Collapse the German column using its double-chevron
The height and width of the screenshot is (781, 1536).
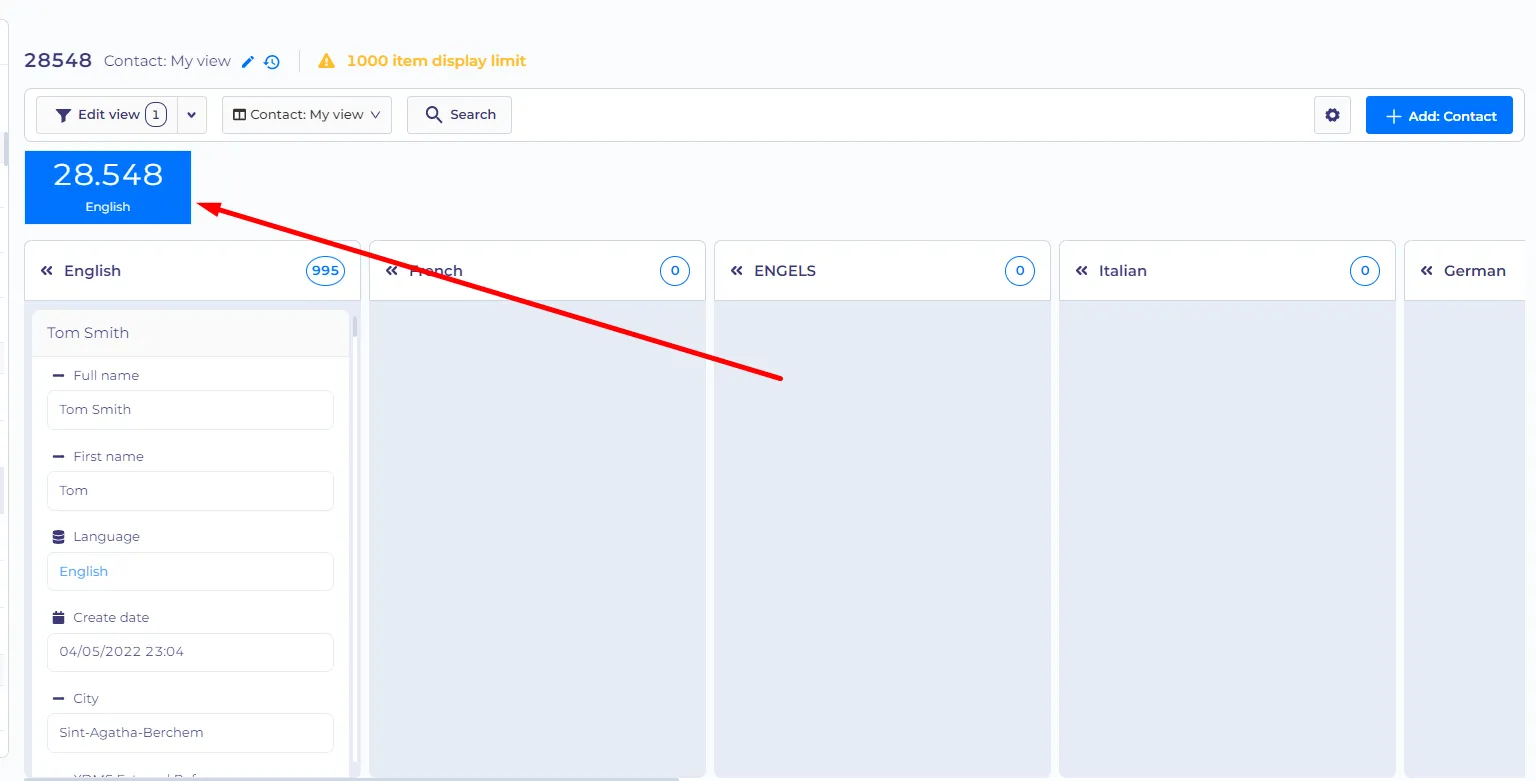point(1427,271)
